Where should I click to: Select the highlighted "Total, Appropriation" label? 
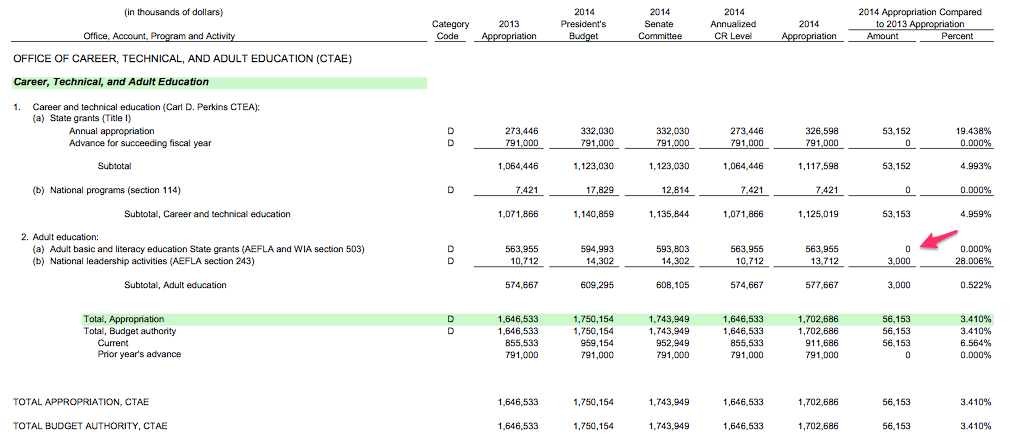pyautogui.click(x=124, y=319)
